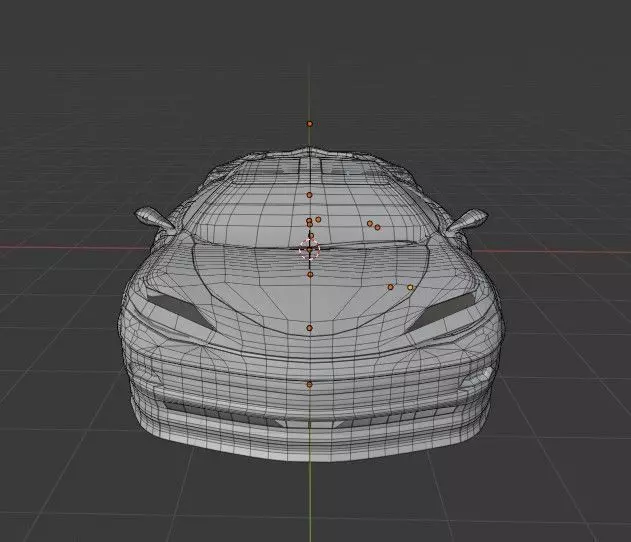Select the centerline vertex at hood's lower edge
This screenshot has width=631, height=542.
[x=309, y=328]
